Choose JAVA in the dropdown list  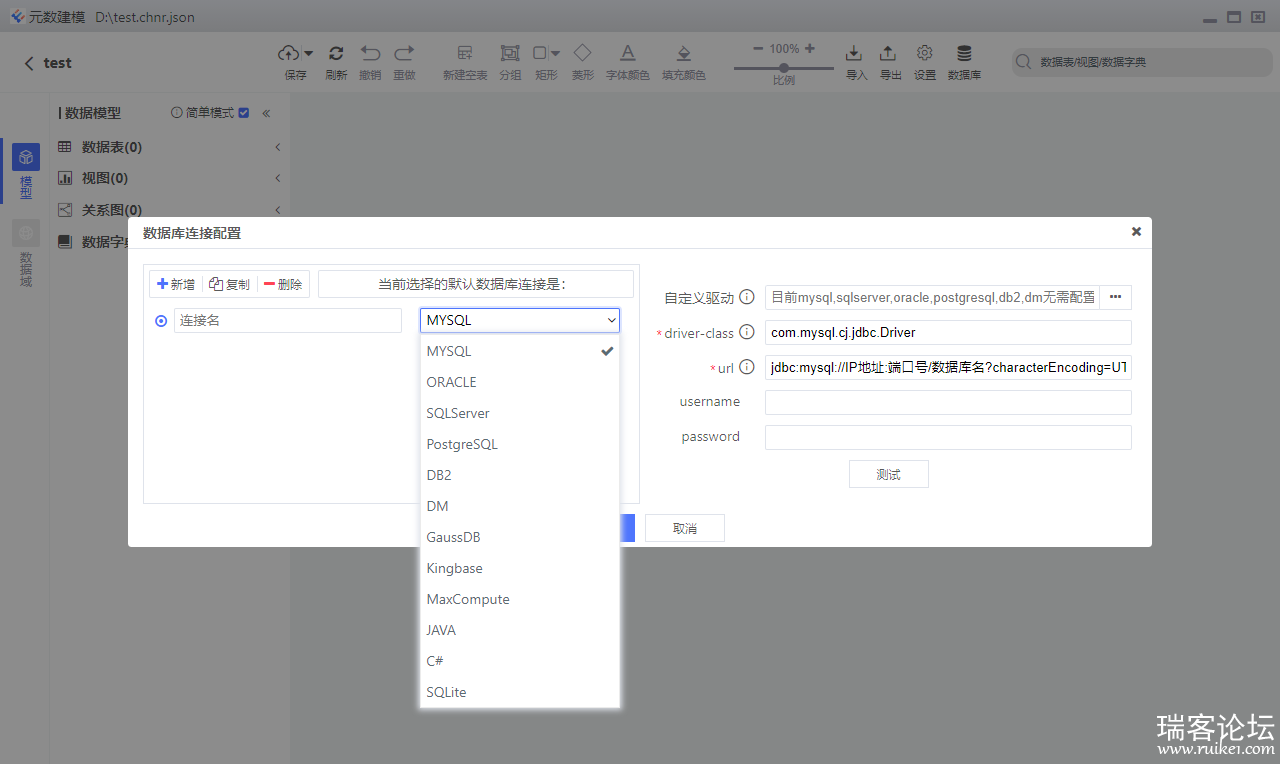click(x=520, y=630)
